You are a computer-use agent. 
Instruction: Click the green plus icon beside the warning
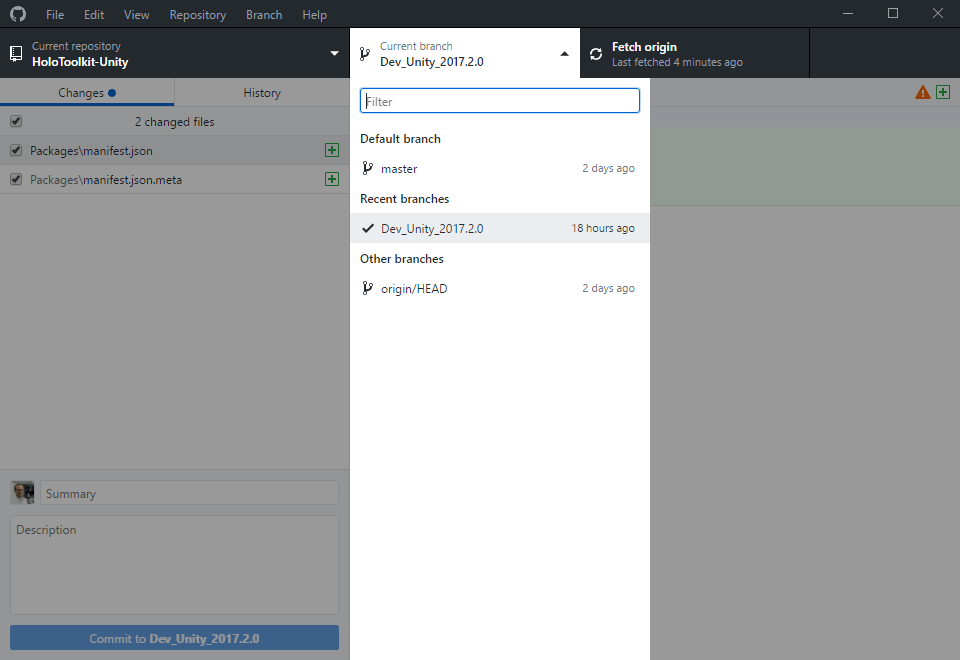pos(943,92)
